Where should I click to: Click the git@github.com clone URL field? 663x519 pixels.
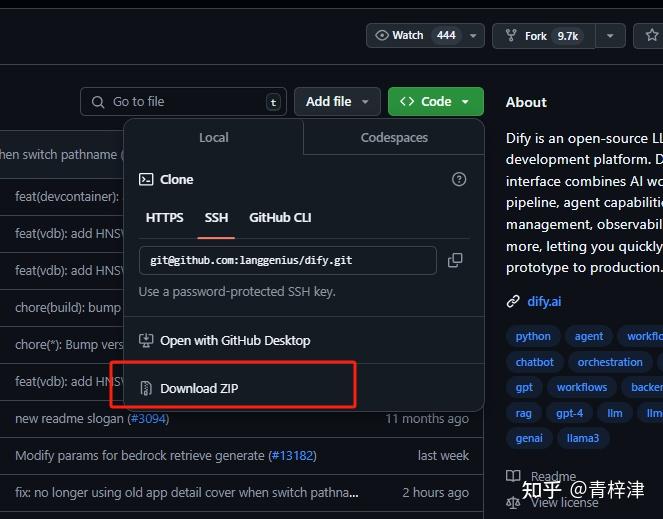[288, 261]
